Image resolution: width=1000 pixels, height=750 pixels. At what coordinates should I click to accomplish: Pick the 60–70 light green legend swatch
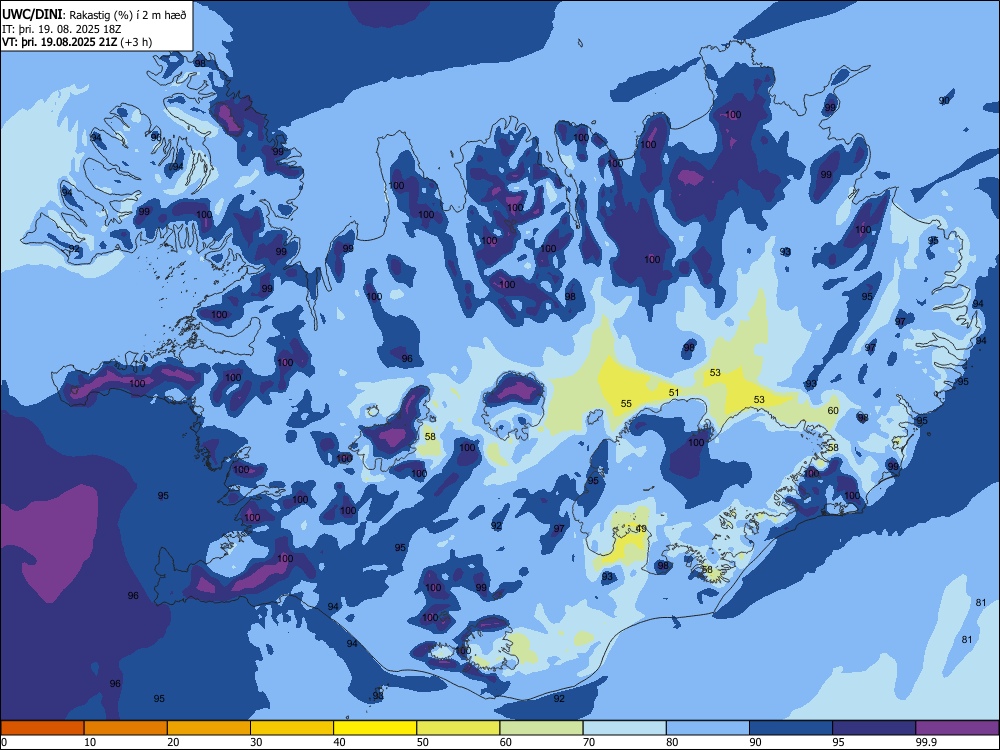[x=541, y=728]
